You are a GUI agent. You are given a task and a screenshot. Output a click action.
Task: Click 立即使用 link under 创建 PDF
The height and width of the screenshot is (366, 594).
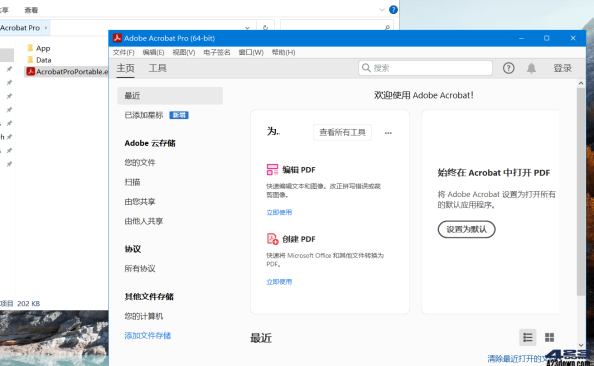coord(279,282)
